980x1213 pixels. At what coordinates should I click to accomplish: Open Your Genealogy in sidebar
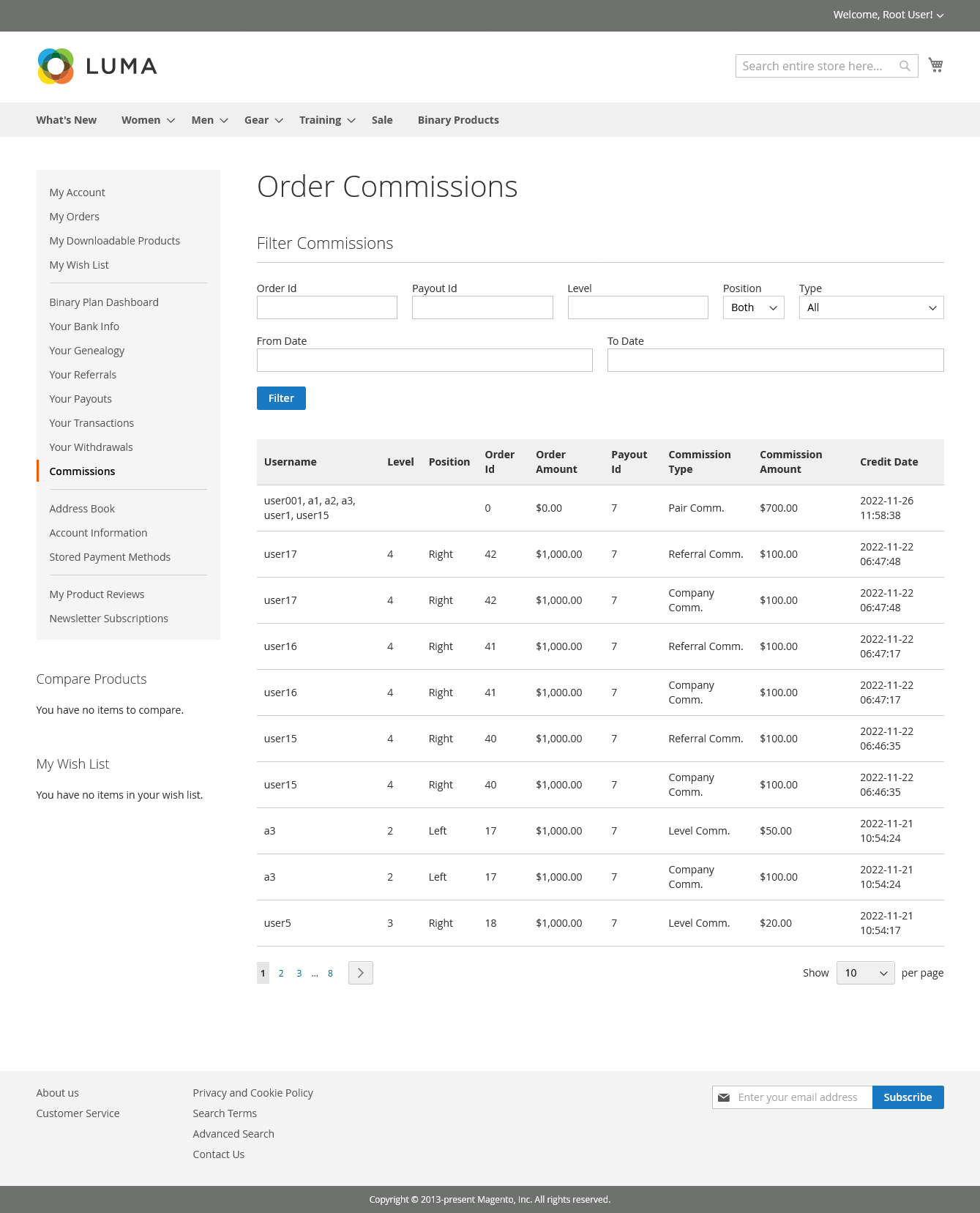coord(87,351)
